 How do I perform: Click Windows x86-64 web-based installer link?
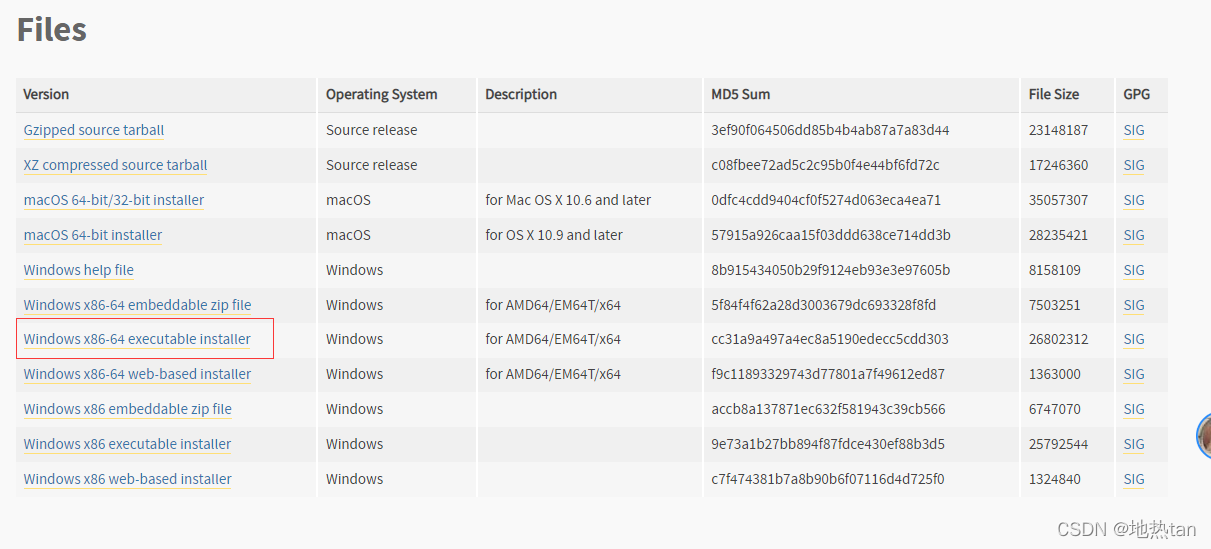(138, 374)
